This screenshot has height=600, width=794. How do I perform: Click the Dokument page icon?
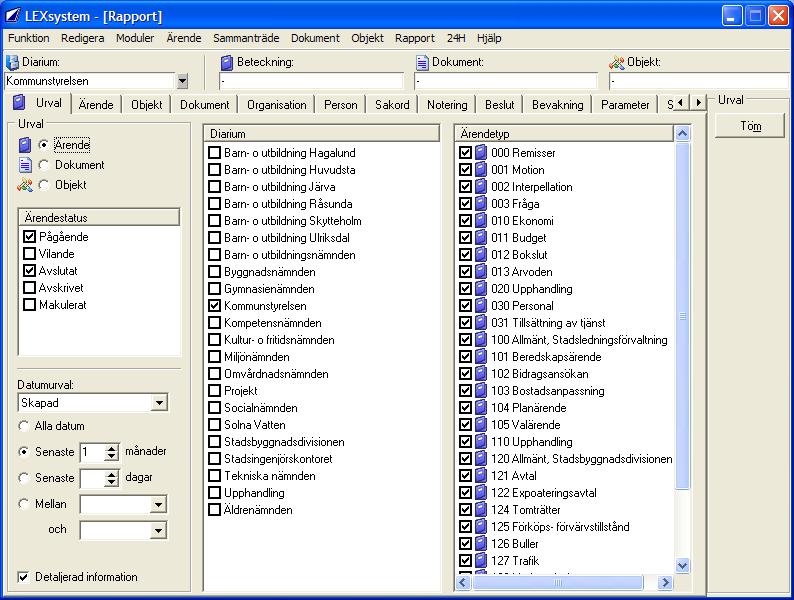click(422, 63)
